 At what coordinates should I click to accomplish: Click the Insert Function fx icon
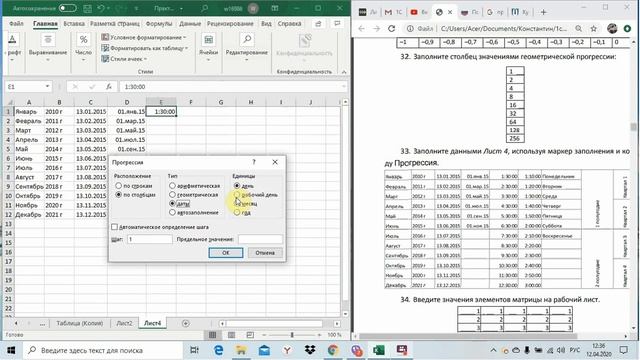pyautogui.click(x=109, y=87)
